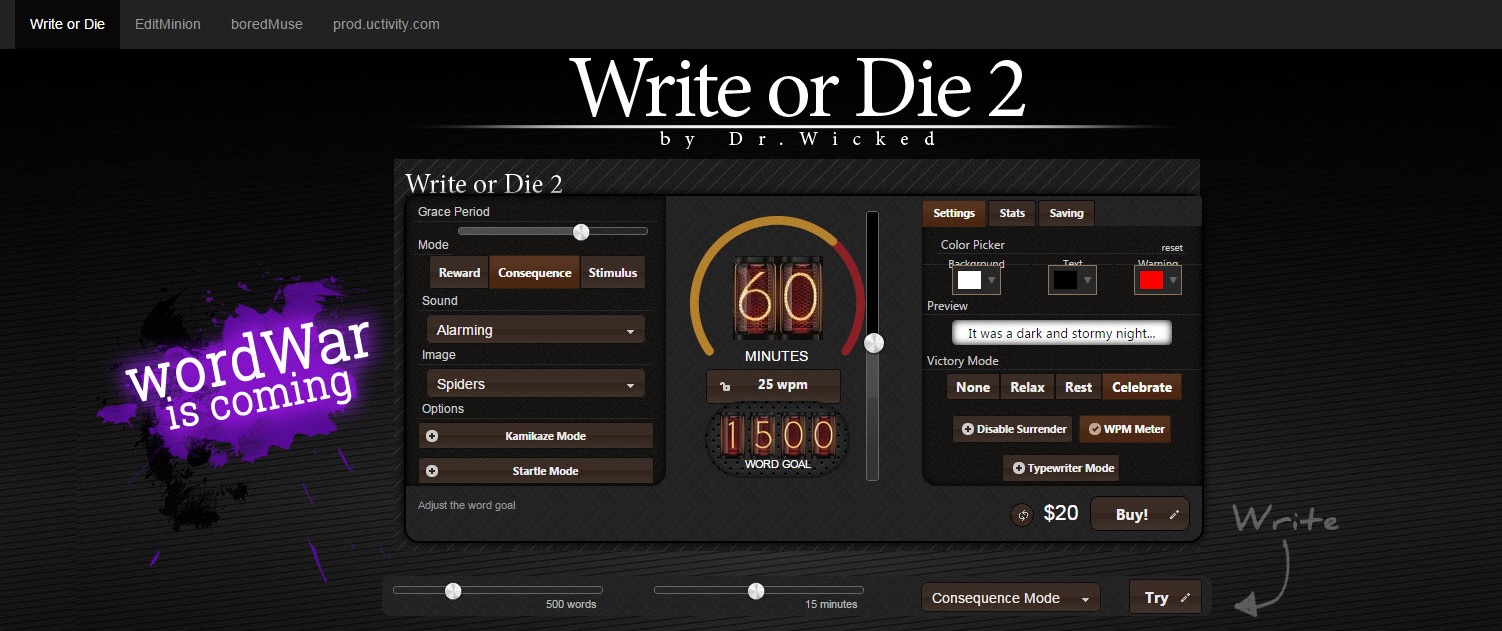Open the Background color swatch picker
This screenshot has height=631, width=1502.
tap(977, 280)
